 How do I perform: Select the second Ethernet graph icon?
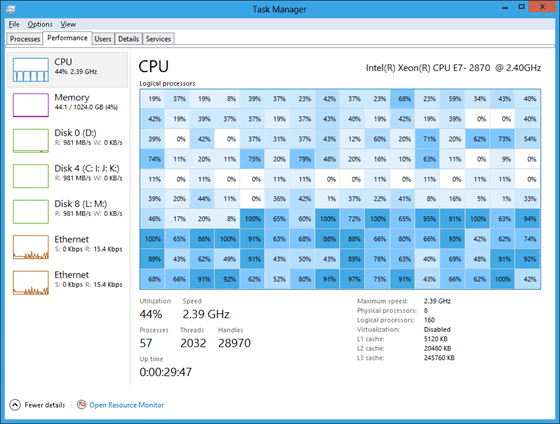pyautogui.click(x=31, y=283)
